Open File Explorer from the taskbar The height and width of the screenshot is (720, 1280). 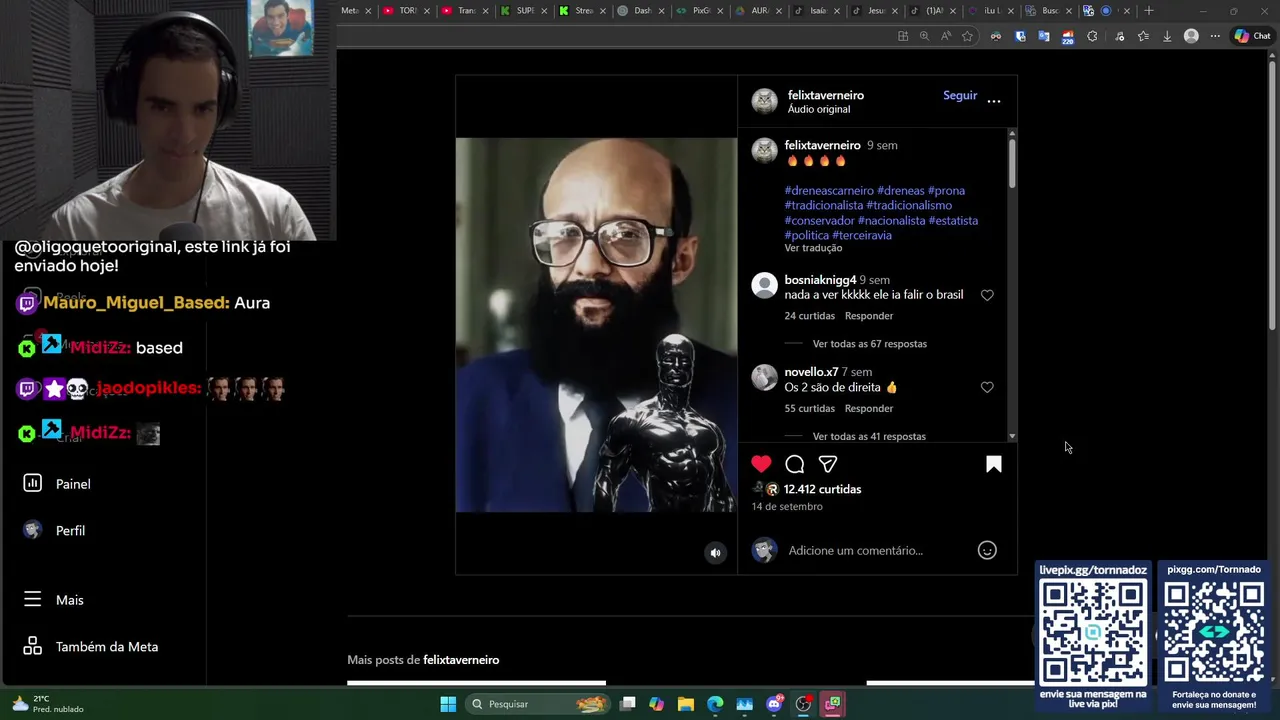(x=686, y=704)
